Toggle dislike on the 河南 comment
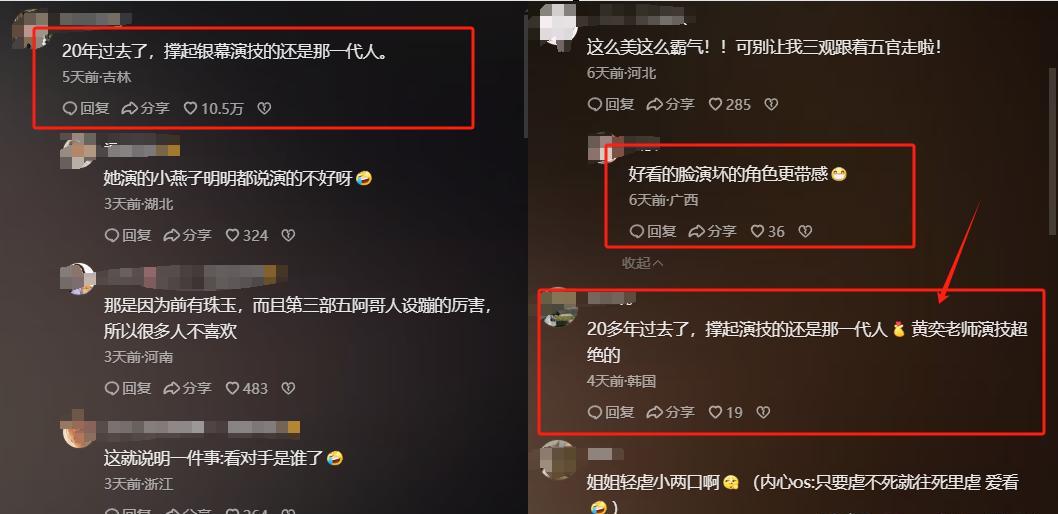The width and height of the screenshot is (1058, 514). pyautogui.click(x=288, y=388)
